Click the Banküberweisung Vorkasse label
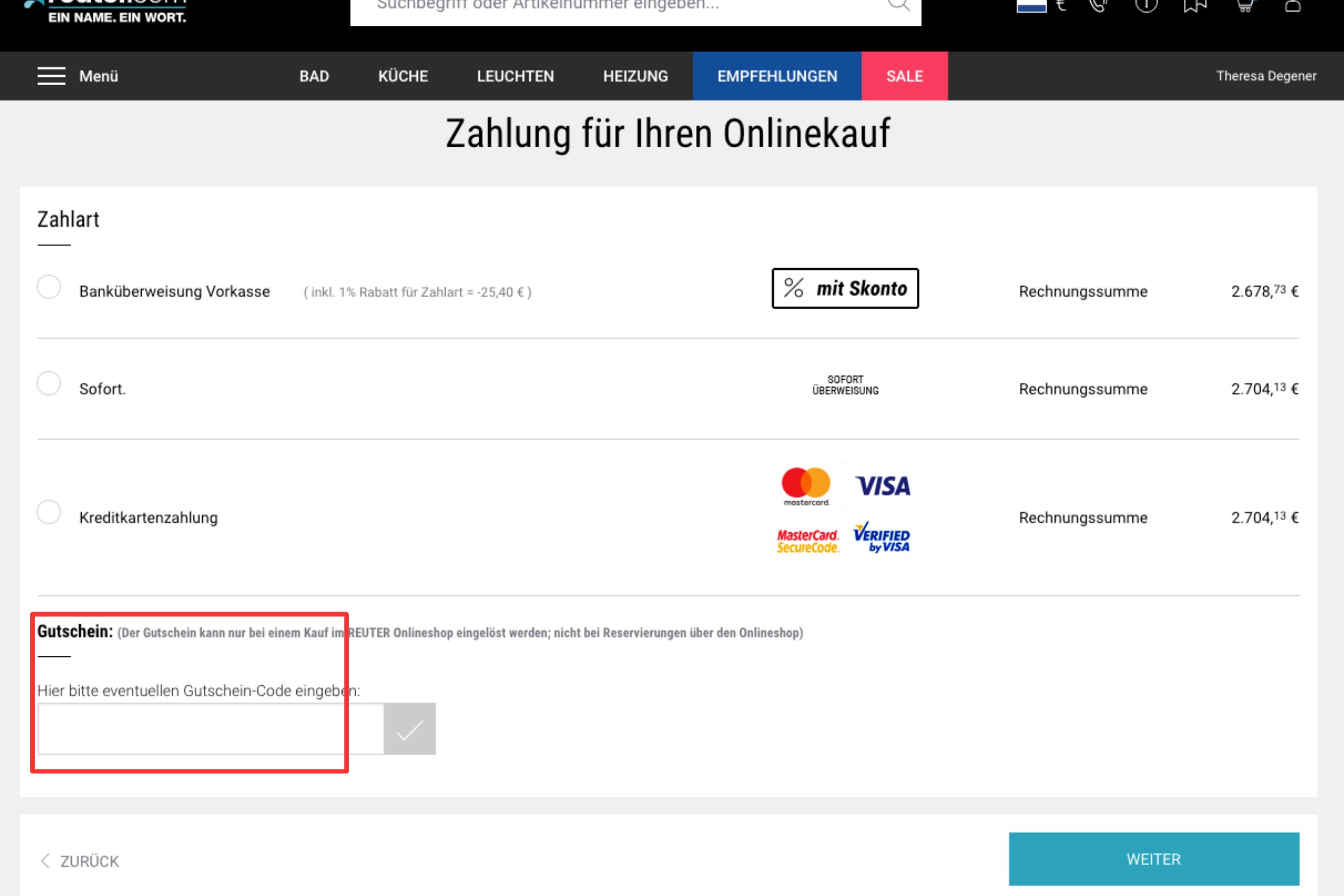Image resolution: width=1344 pixels, height=896 pixels. click(x=174, y=291)
